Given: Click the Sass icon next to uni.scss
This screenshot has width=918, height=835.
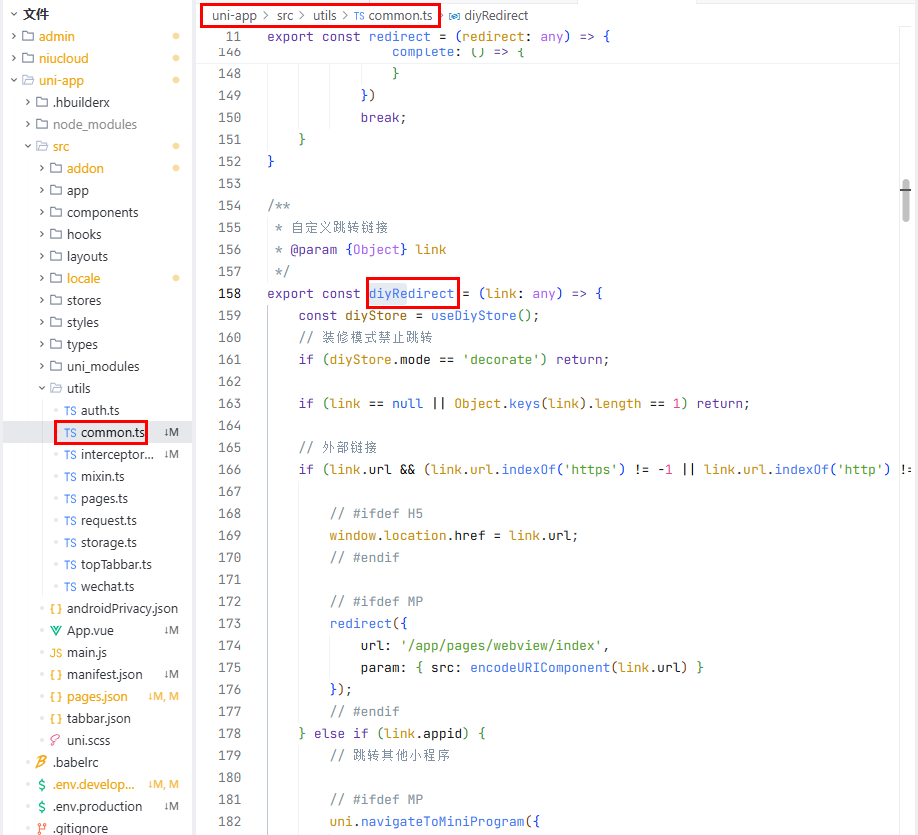Looking at the screenshot, I should click(56, 740).
